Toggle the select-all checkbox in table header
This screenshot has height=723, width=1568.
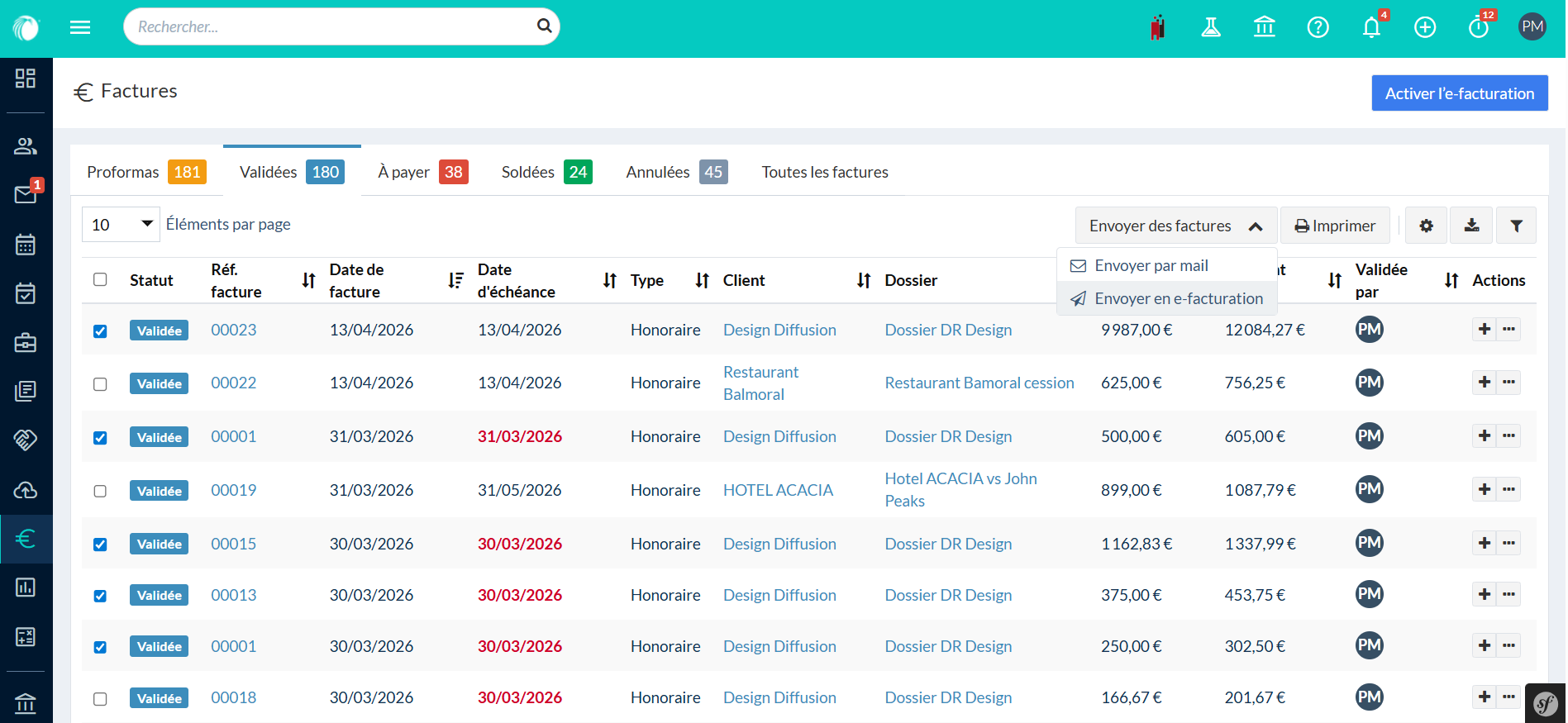pyautogui.click(x=100, y=279)
